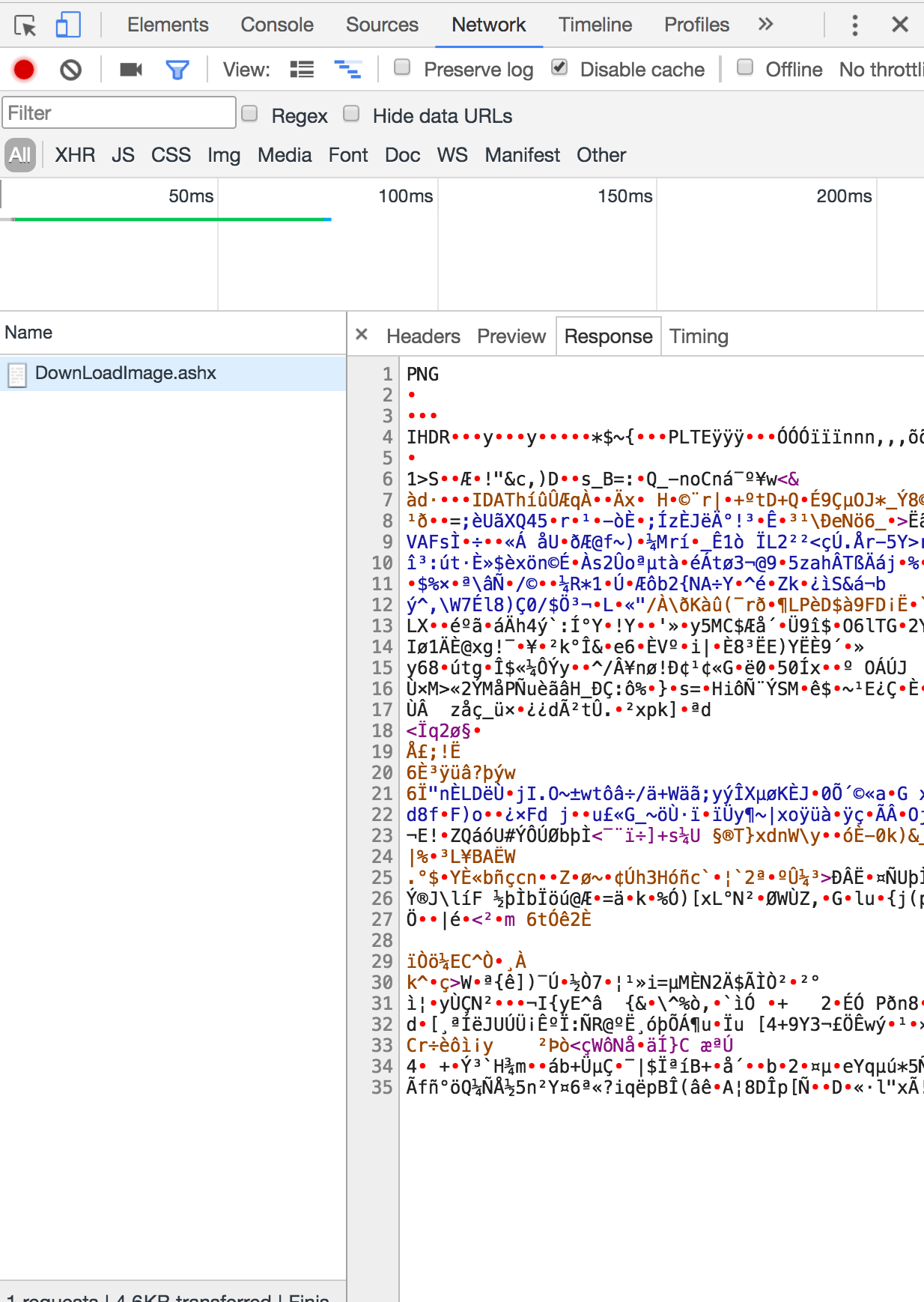The height and width of the screenshot is (1302, 924).
Task: Enable Preserve log checkbox
Action: [x=402, y=67]
